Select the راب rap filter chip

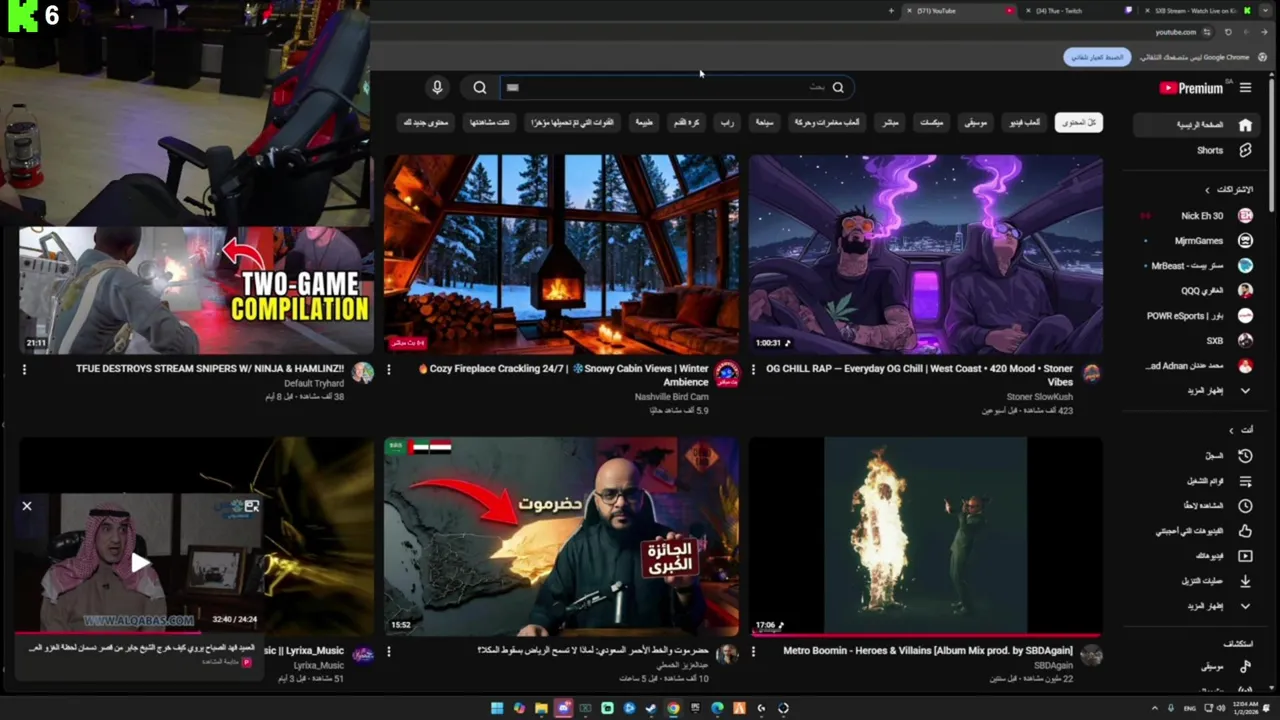click(727, 122)
